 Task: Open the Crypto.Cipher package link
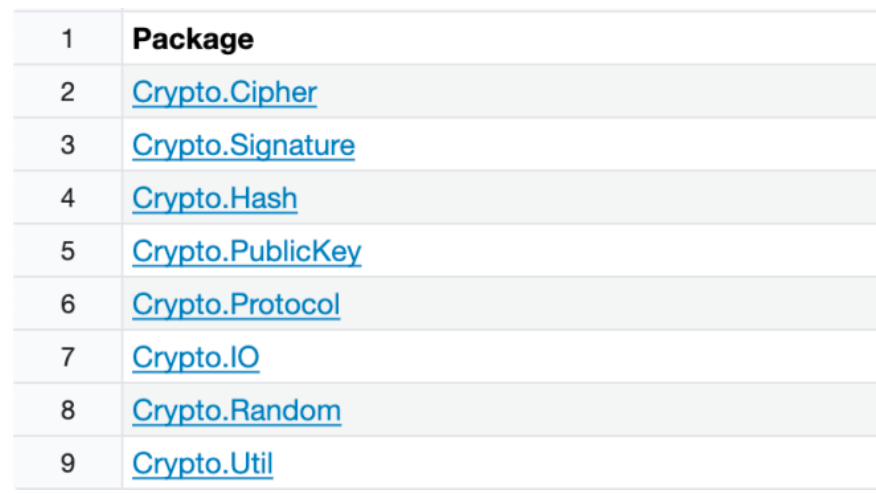coord(225,92)
